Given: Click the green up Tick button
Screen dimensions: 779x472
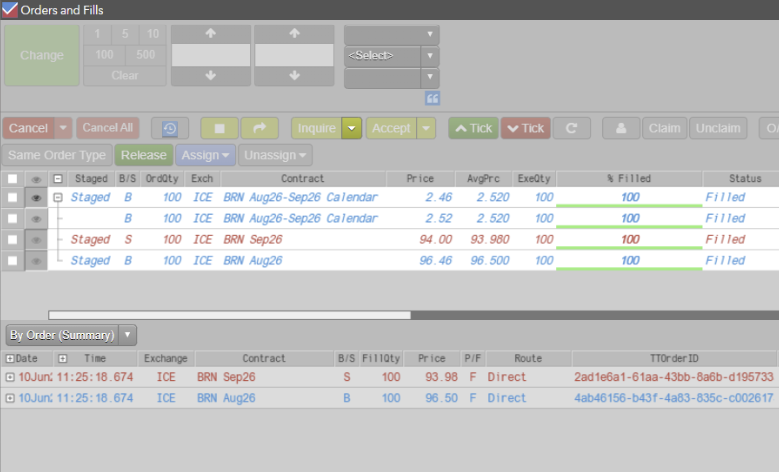Looking at the screenshot, I should click(x=473, y=128).
